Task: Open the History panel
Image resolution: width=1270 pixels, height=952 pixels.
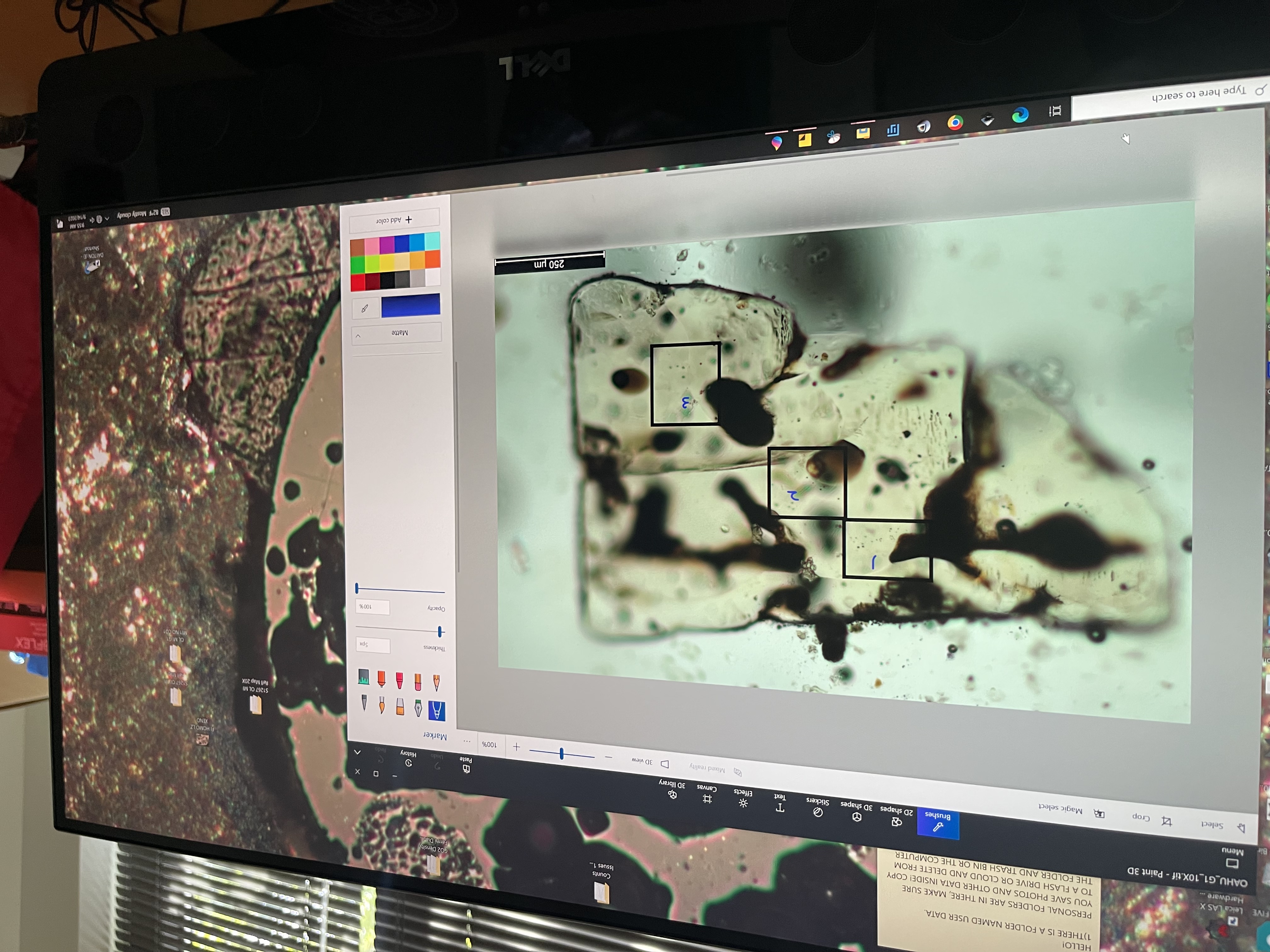Action: pyautogui.click(x=408, y=758)
